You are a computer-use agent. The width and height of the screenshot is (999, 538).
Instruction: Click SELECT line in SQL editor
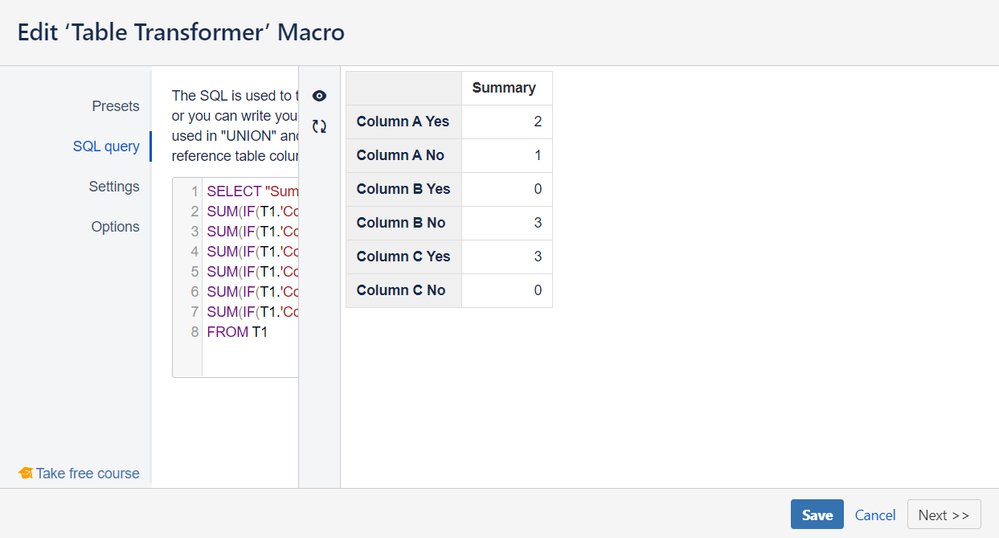(x=250, y=191)
